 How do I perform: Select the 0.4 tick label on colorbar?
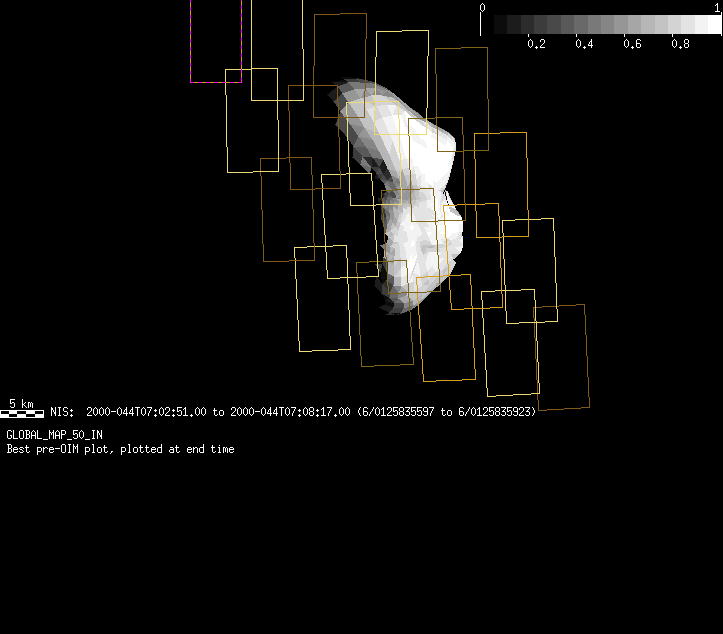coord(584,44)
